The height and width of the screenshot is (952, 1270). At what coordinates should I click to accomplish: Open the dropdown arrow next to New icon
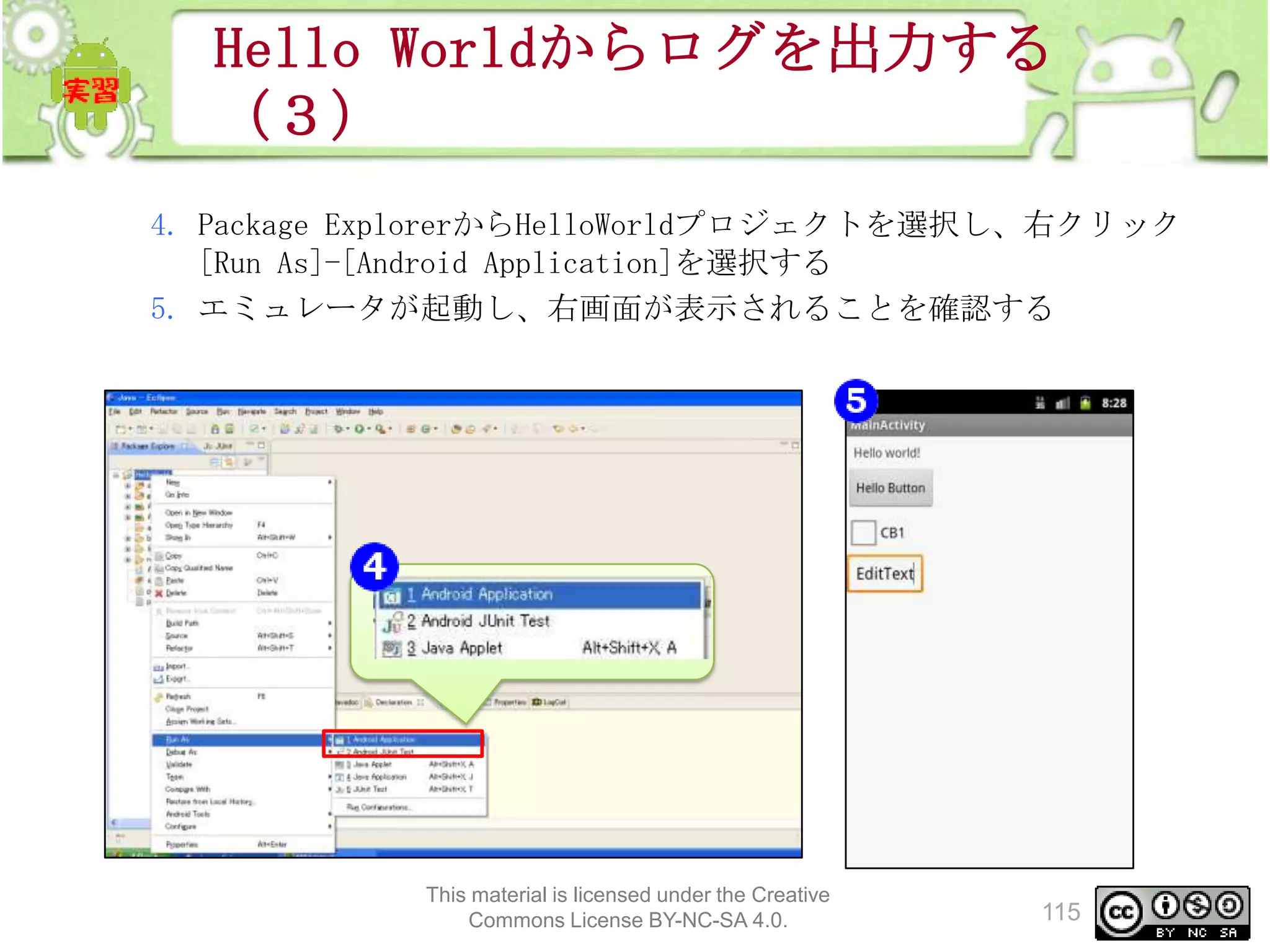click(x=130, y=429)
